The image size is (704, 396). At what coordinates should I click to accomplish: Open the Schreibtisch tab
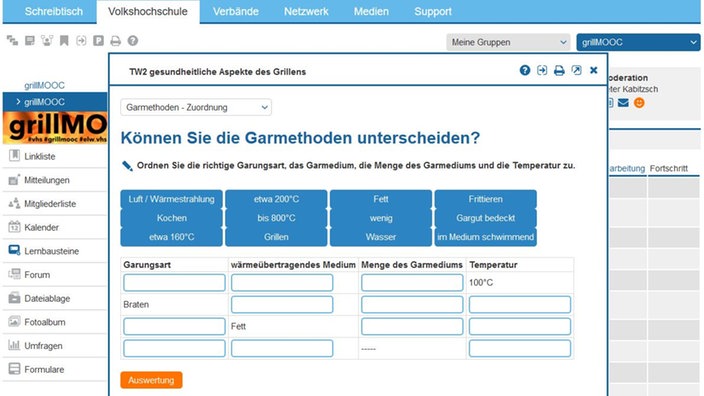[53, 11]
